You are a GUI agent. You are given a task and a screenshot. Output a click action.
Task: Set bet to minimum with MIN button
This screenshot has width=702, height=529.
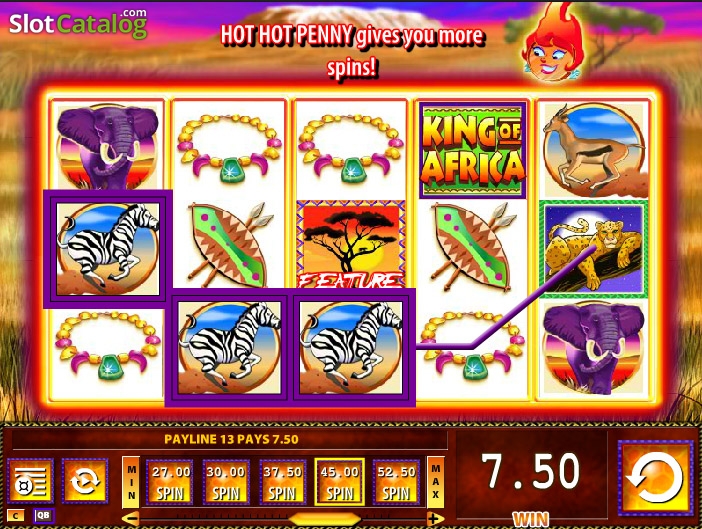pos(131,482)
